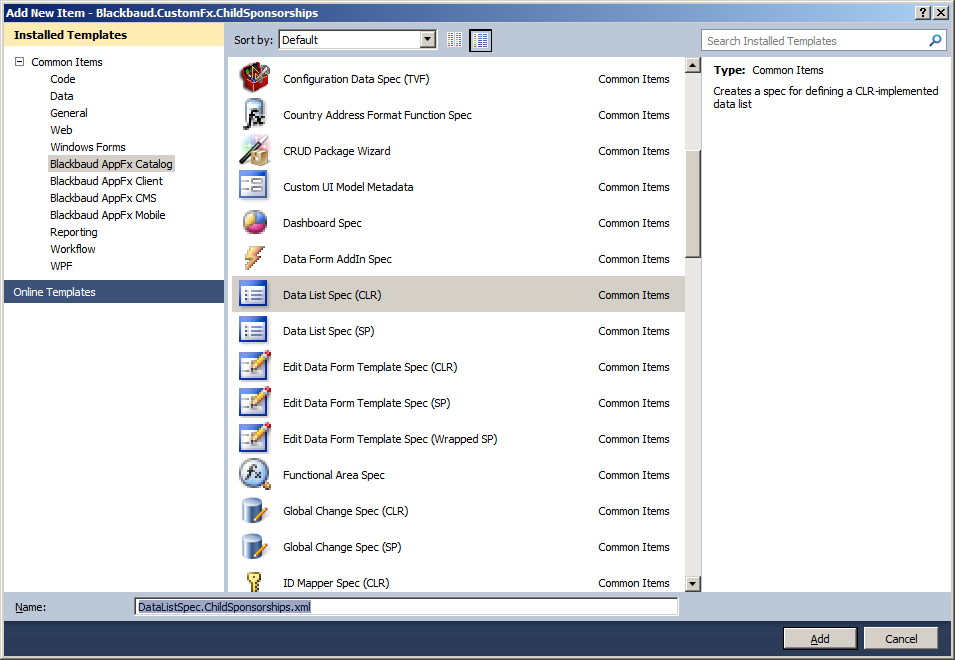Screen dimensions: 955x660
Task: Select 'Dashboard Spec' text
Action: (322, 223)
